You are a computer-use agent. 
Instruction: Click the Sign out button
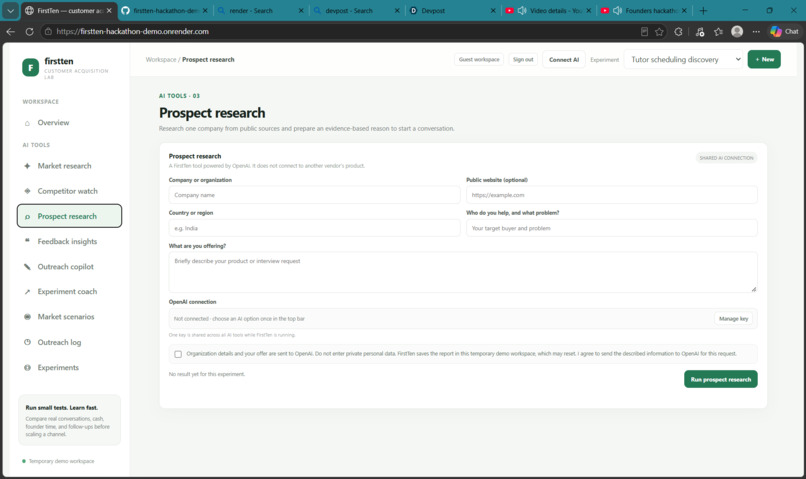pos(523,60)
